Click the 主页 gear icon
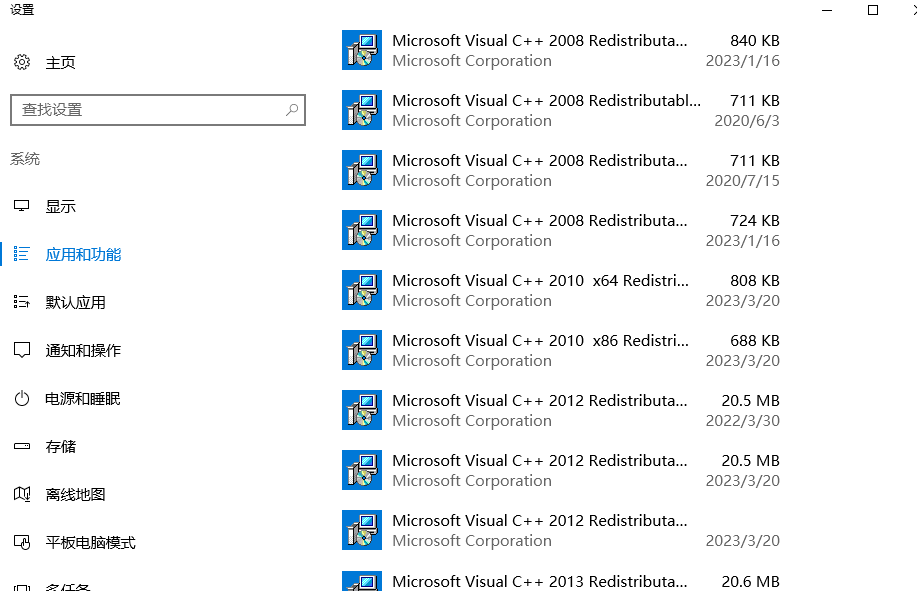 (x=22, y=62)
